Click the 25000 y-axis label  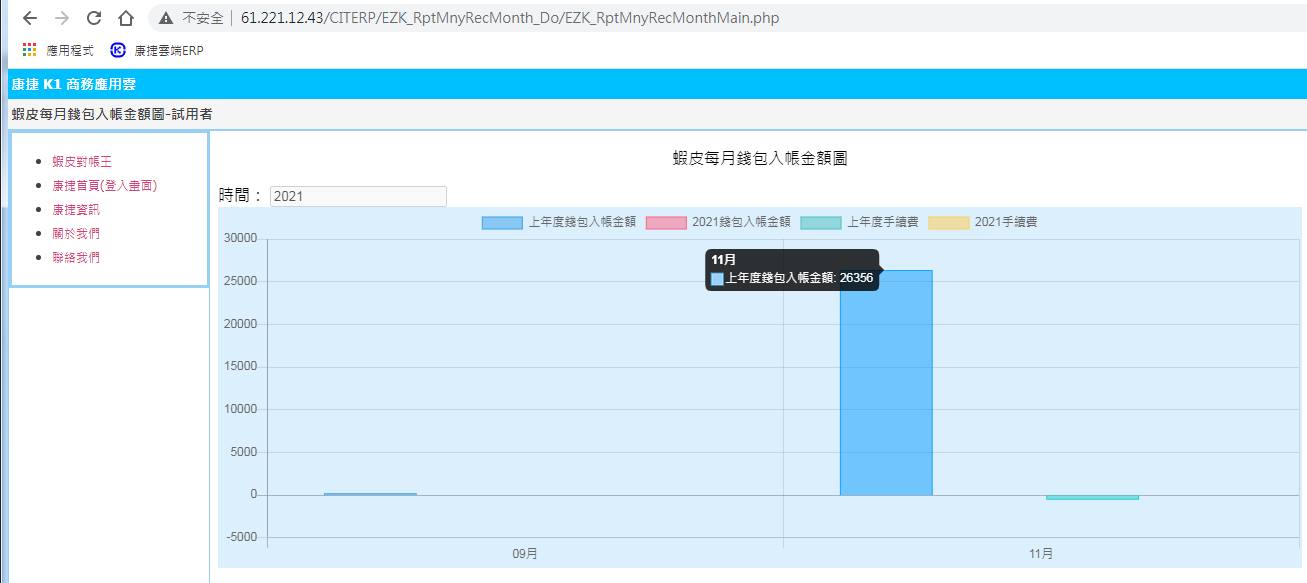[x=240, y=281]
